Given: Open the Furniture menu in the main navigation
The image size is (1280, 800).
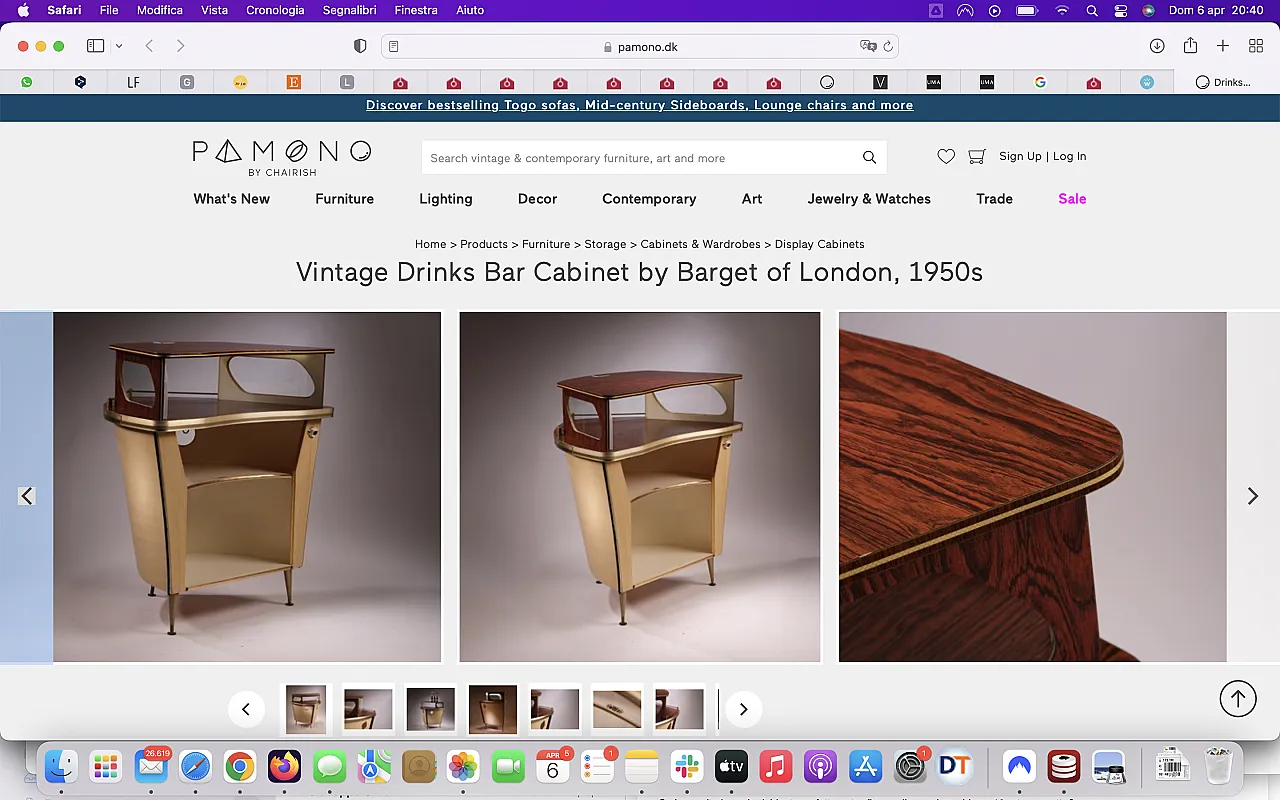Looking at the screenshot, I should 345,199.
